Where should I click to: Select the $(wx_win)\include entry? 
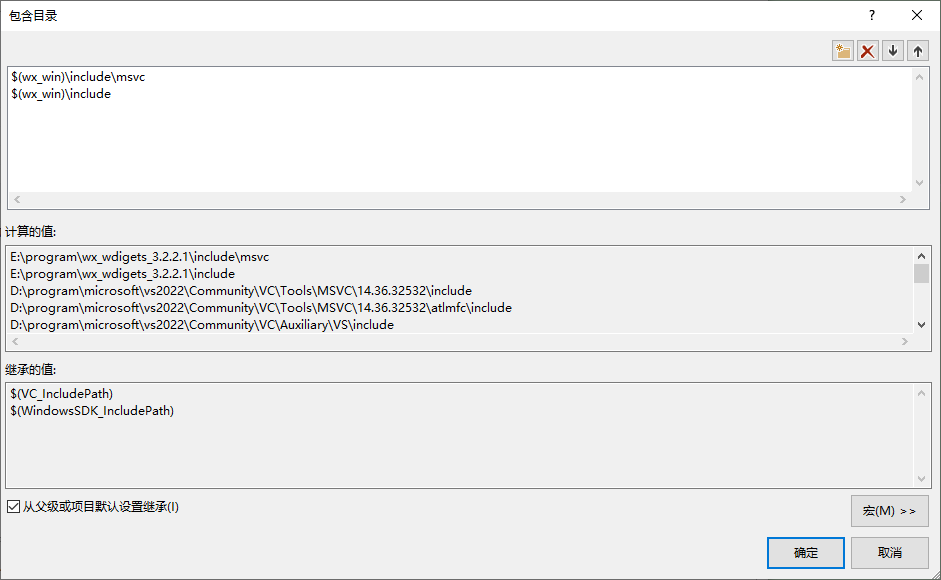(x=61, y=94)
